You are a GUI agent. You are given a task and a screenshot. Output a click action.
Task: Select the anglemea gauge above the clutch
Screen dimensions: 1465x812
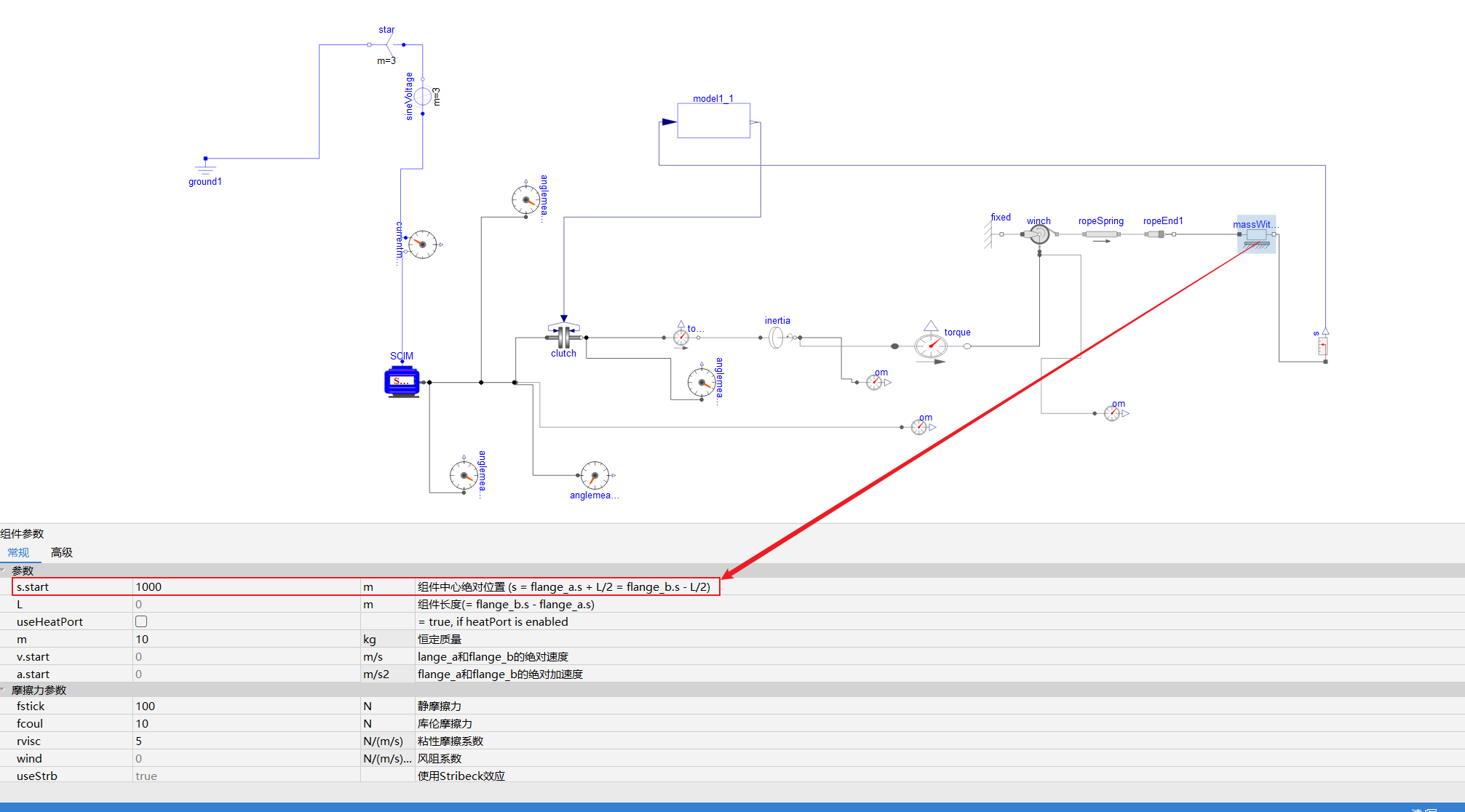[x=525, y=199]
